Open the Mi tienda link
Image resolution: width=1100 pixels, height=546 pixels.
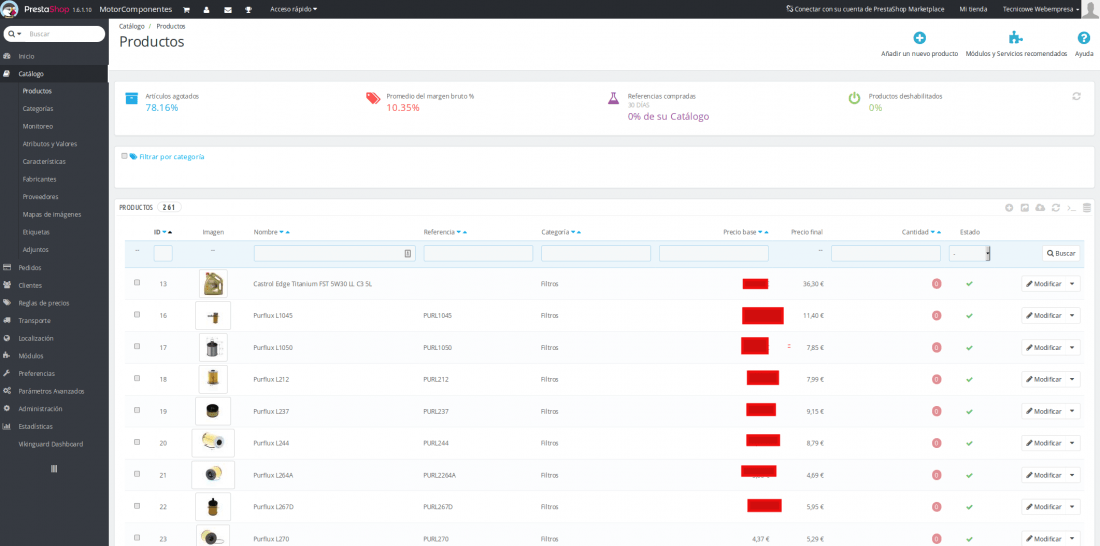(x=973, y=10)
